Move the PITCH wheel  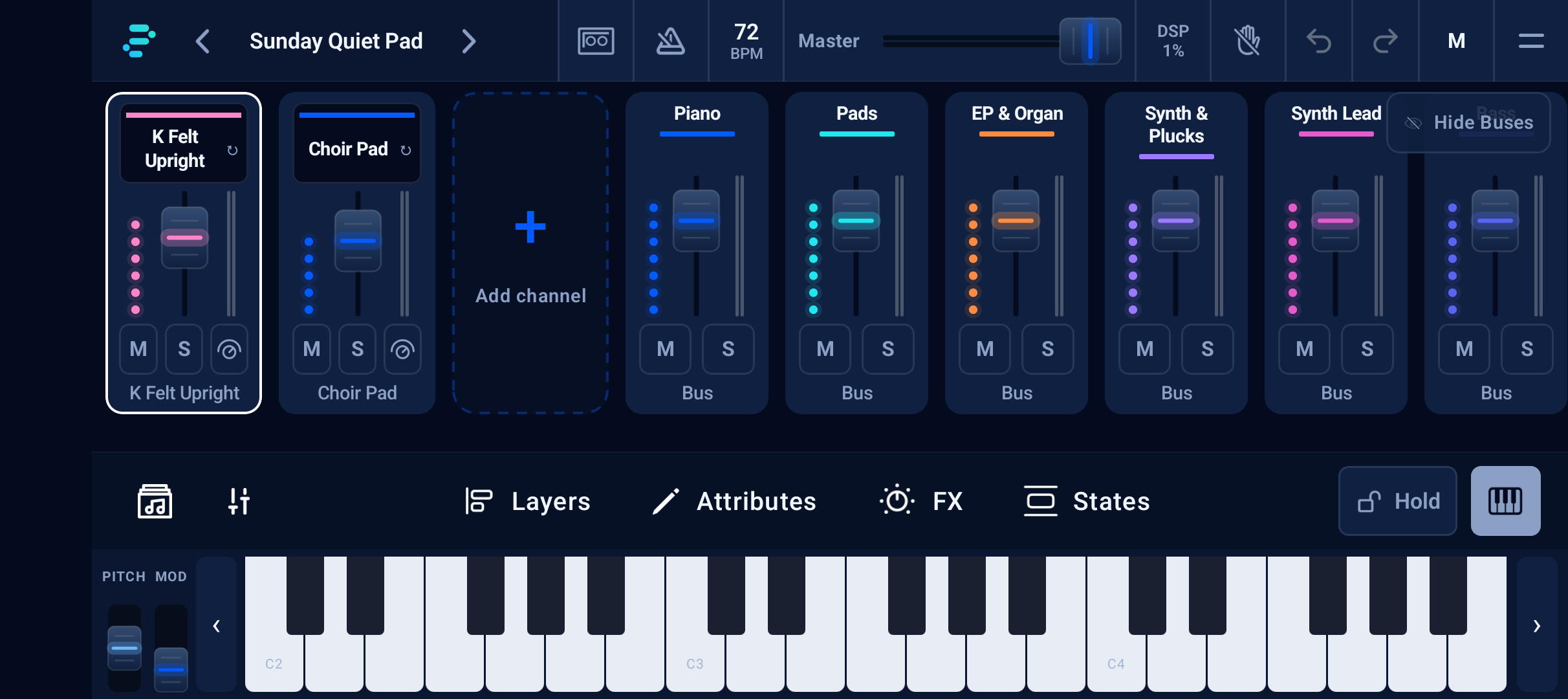click(x=124, y=649)
